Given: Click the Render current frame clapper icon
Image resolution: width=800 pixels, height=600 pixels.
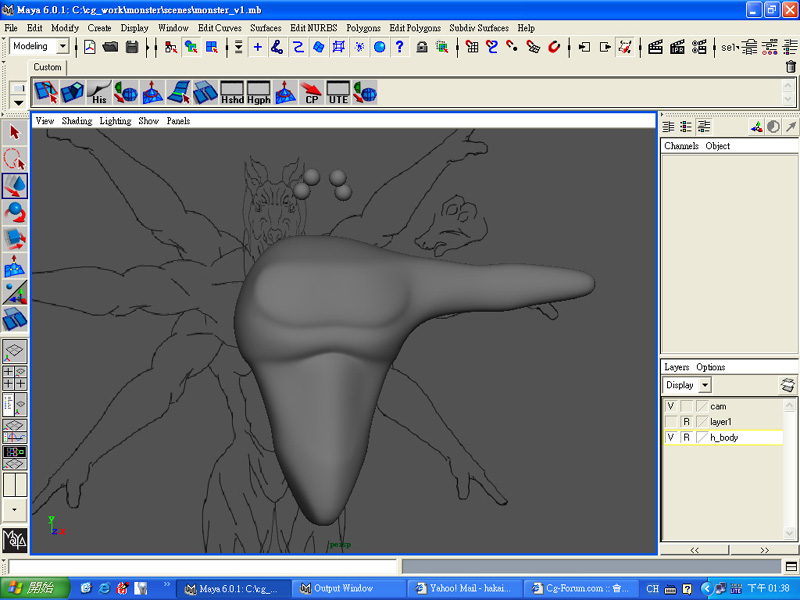Looking at the screenshot, I should pyautogui.click(x=656, y=47).
